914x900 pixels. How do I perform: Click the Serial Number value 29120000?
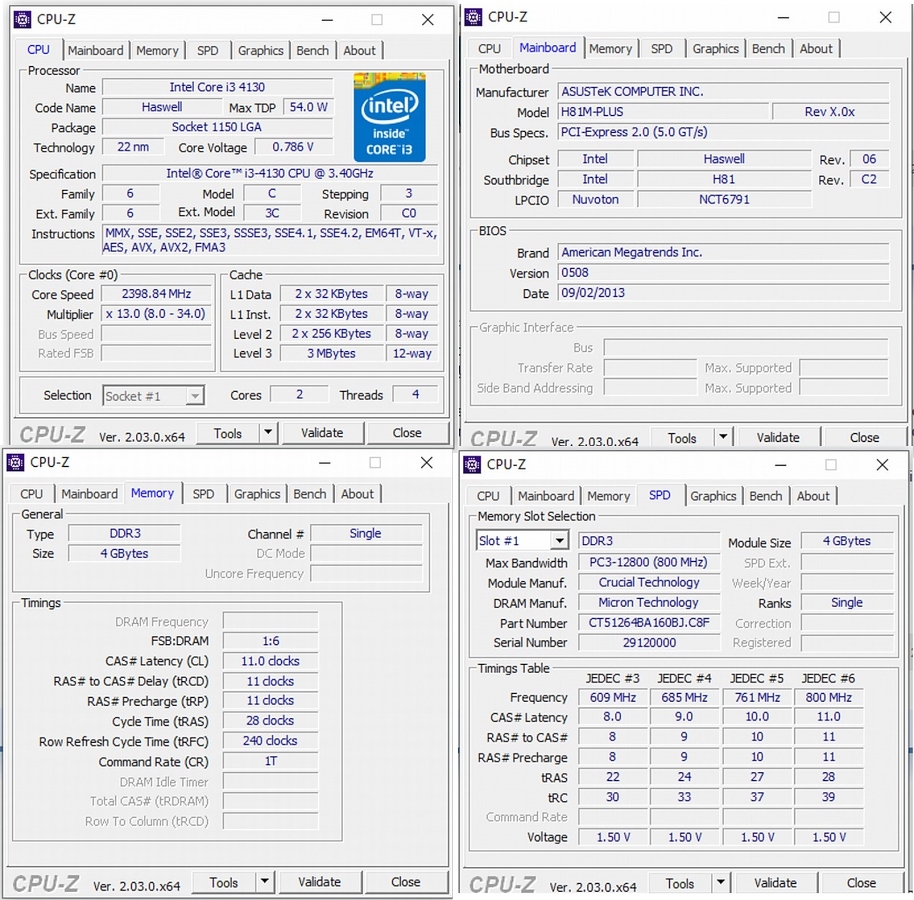(x=649, y=642)
